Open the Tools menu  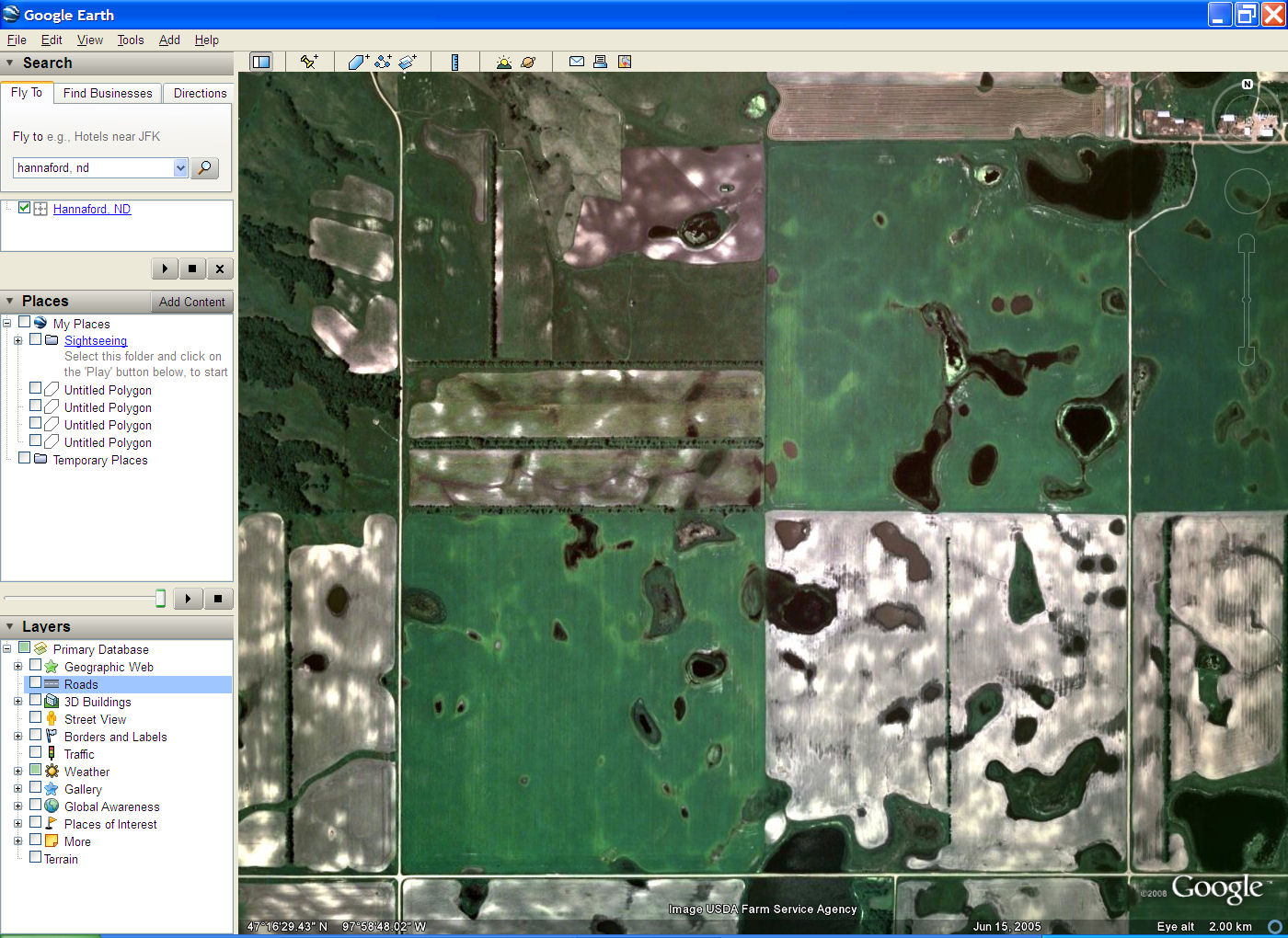tap(131, 40)
